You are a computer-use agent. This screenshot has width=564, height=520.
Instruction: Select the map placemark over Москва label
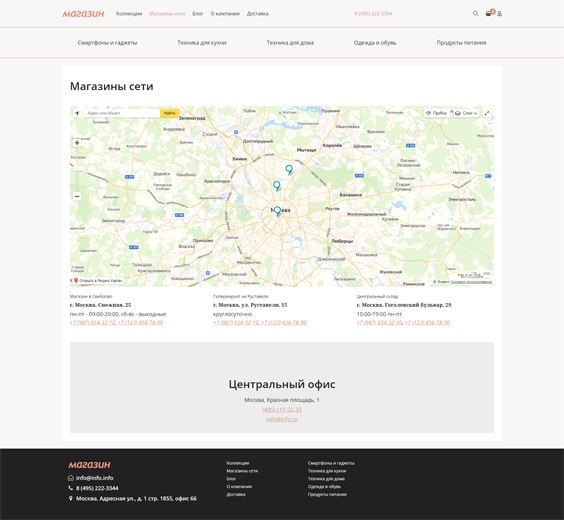(277, 211)
